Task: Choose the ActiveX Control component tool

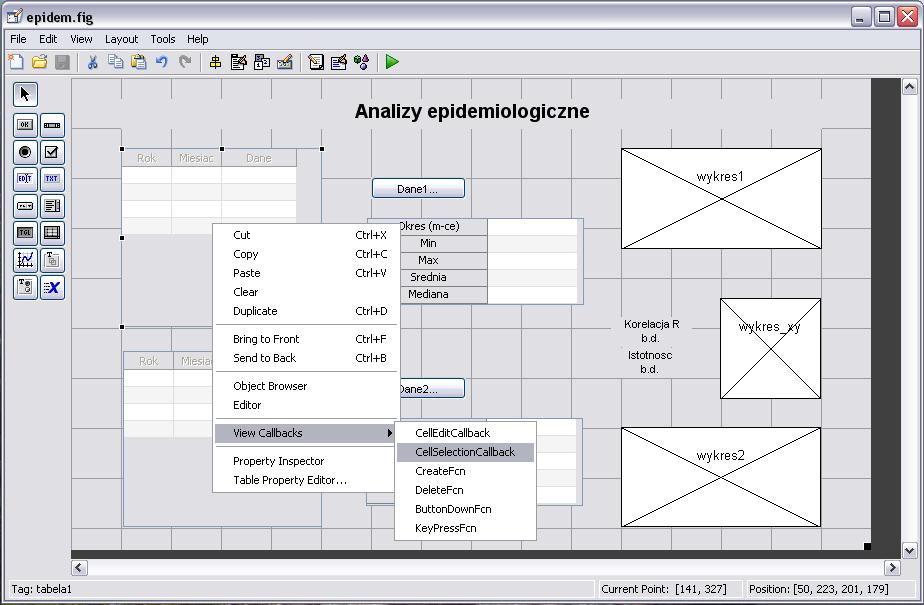Action: click(52, 287)
